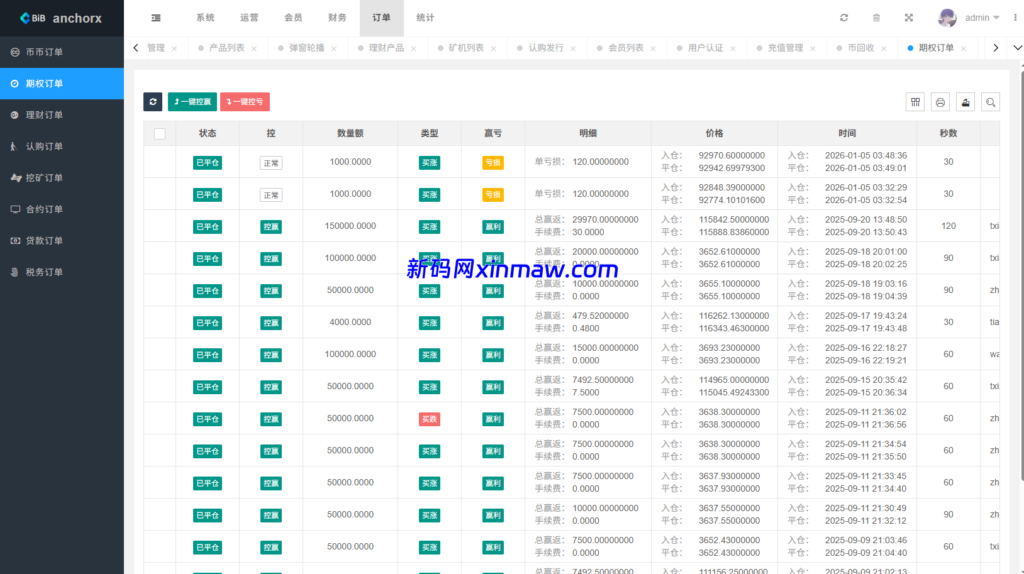1024x574 pixels.
Task: Click the 150000.0000 amount cell
Action: (350, 226)
